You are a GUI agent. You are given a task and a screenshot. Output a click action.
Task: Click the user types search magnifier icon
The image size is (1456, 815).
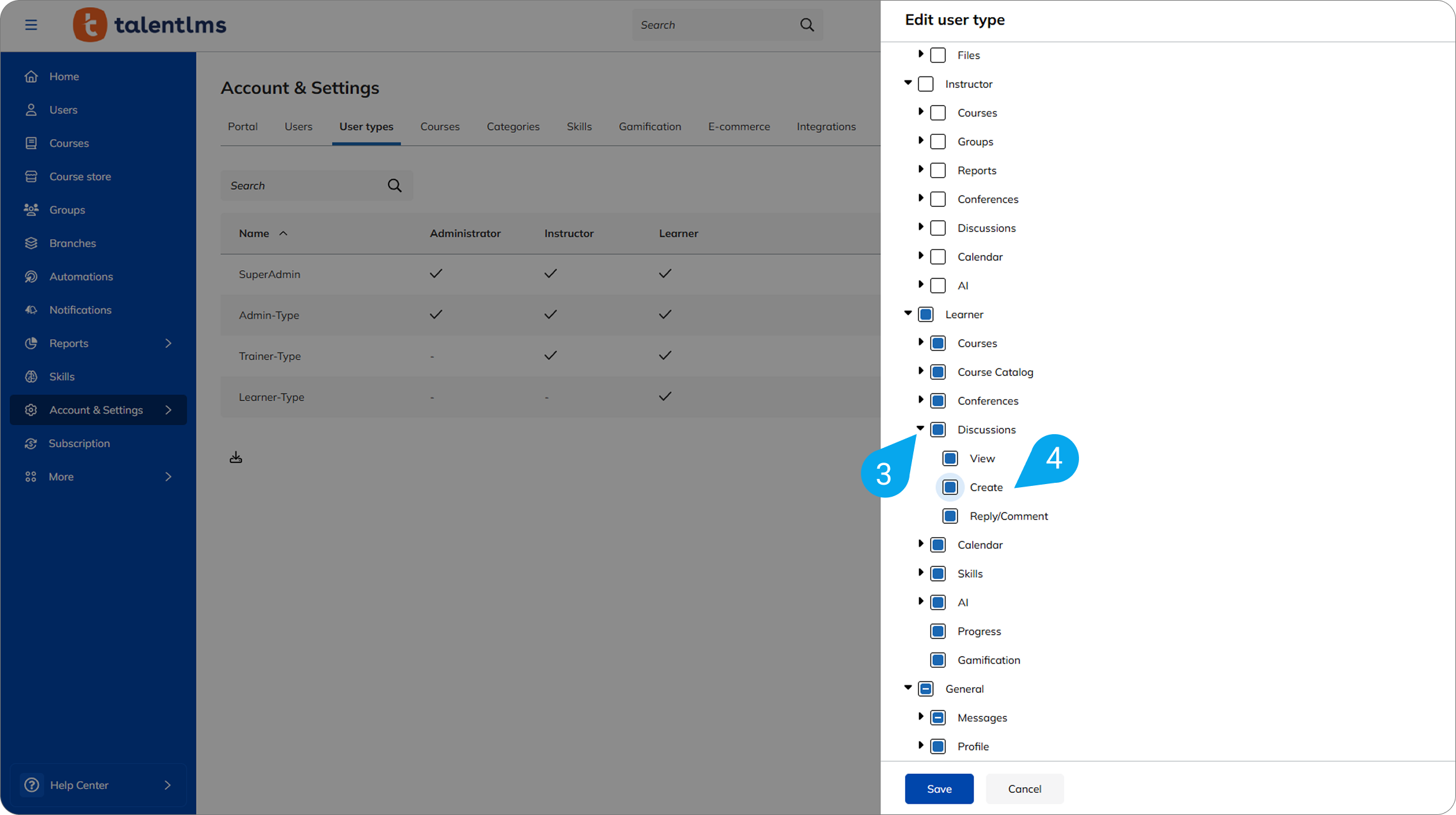(395, 185)
